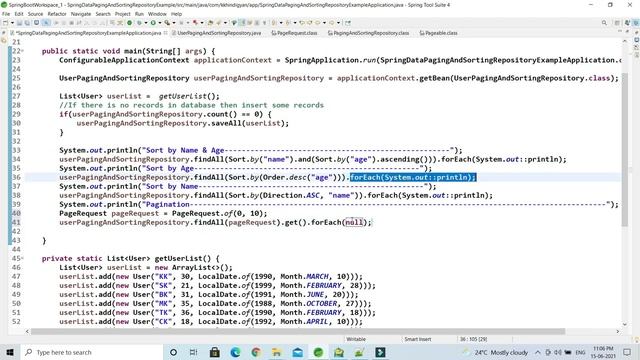Open the Source menu
Image resolution: width=640 pixels, height=360 pixels.
[35, 14]
